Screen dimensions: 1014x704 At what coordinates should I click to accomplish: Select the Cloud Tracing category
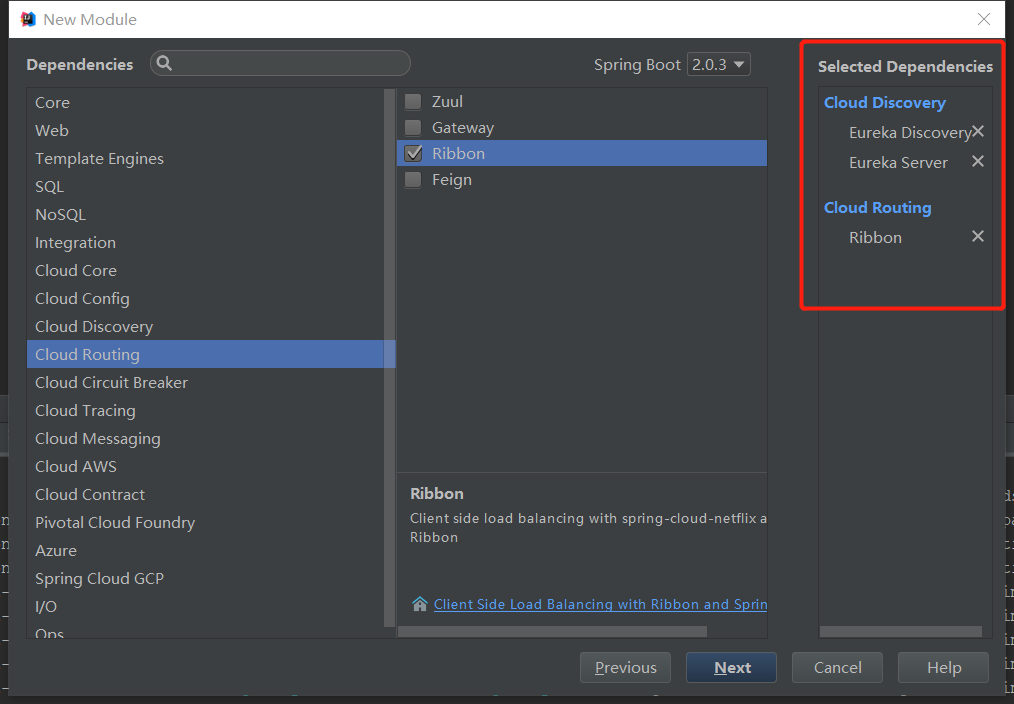click(x=206, y=411)
